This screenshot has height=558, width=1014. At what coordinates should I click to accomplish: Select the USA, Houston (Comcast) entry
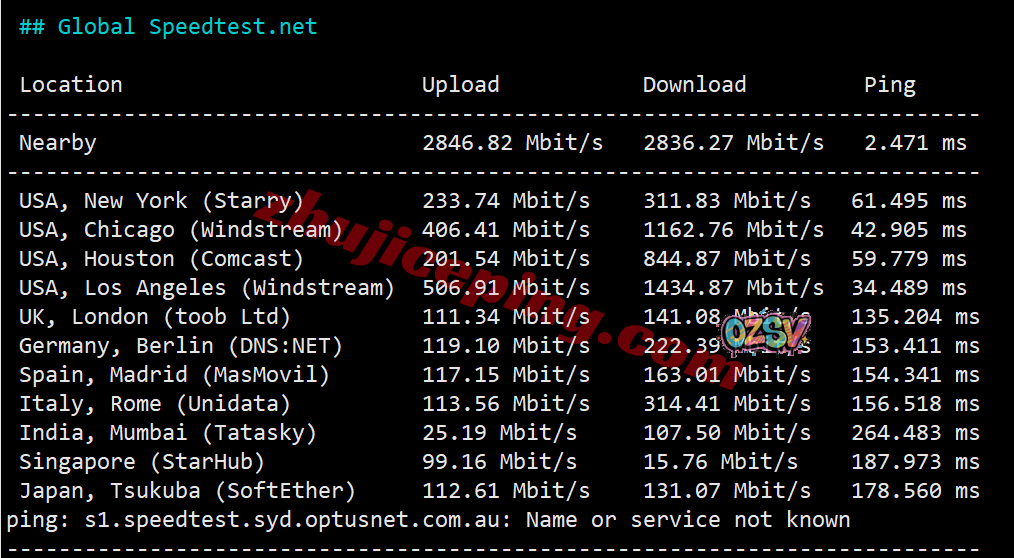pyautogui.click(x=161, y=259)
